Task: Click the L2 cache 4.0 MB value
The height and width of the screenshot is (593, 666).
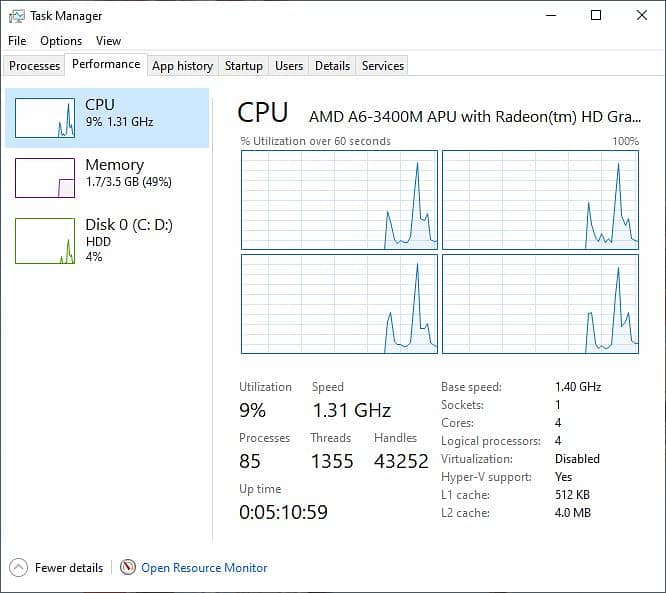Action: pyautogui.click(x=573, y=513)
